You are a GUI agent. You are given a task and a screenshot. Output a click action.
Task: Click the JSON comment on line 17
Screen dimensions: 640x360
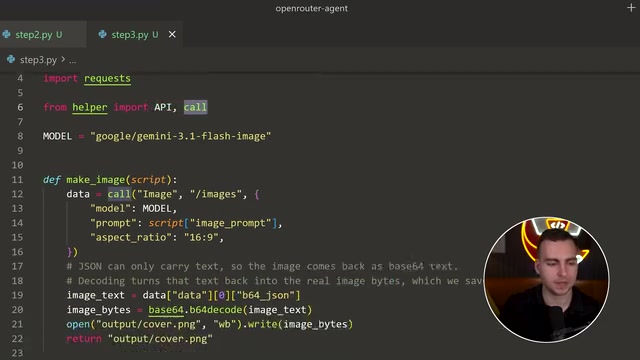click(x=262, y=267)
